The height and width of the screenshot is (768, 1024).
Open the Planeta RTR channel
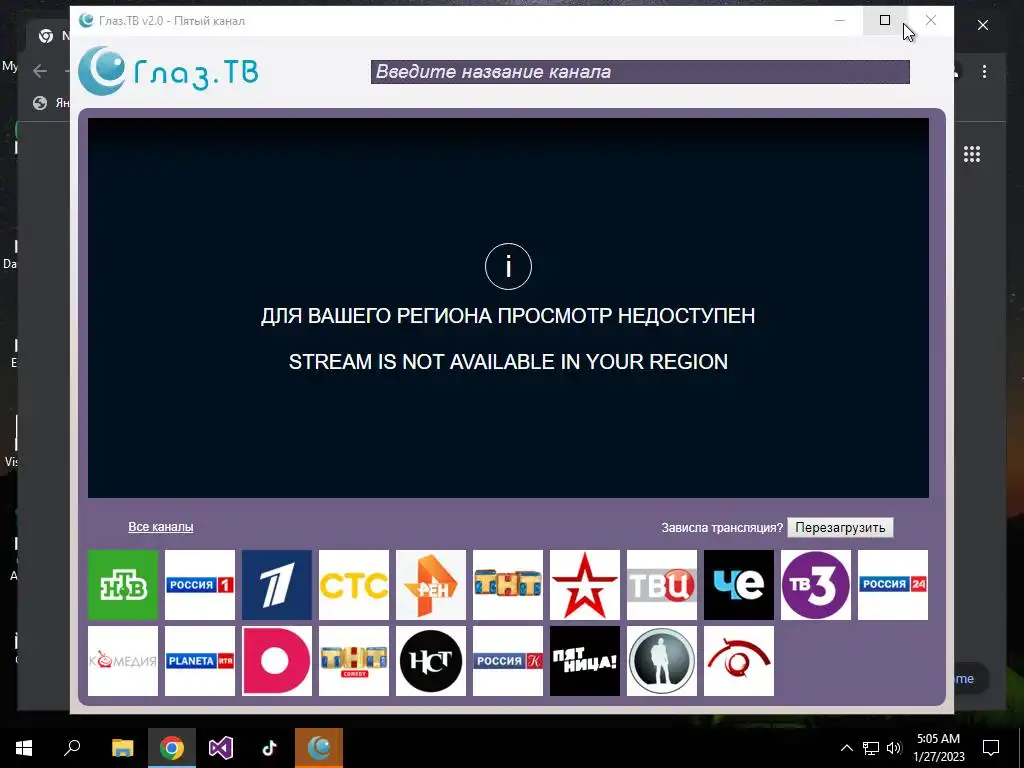click(x=200, y=661)
